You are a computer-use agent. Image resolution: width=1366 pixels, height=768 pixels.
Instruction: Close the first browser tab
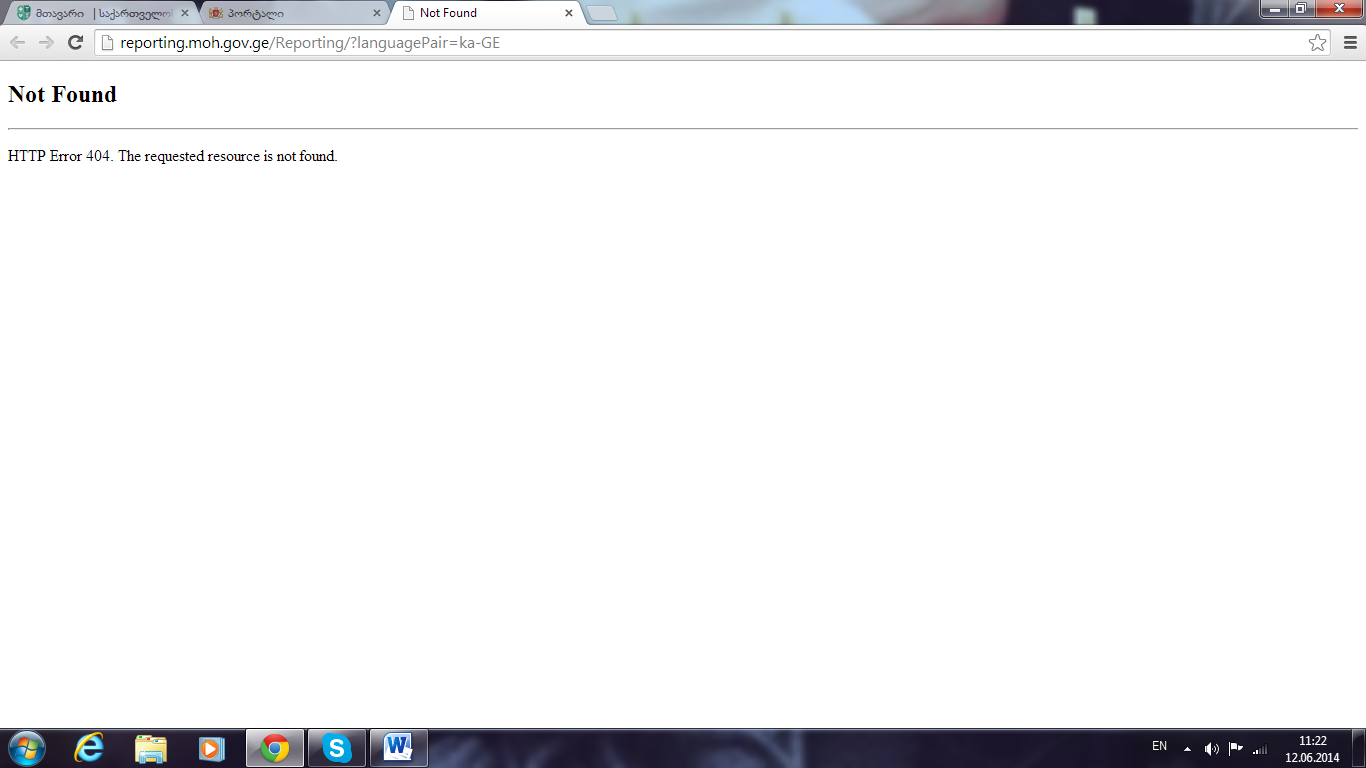pyautogui.click(x=184, y=13)
